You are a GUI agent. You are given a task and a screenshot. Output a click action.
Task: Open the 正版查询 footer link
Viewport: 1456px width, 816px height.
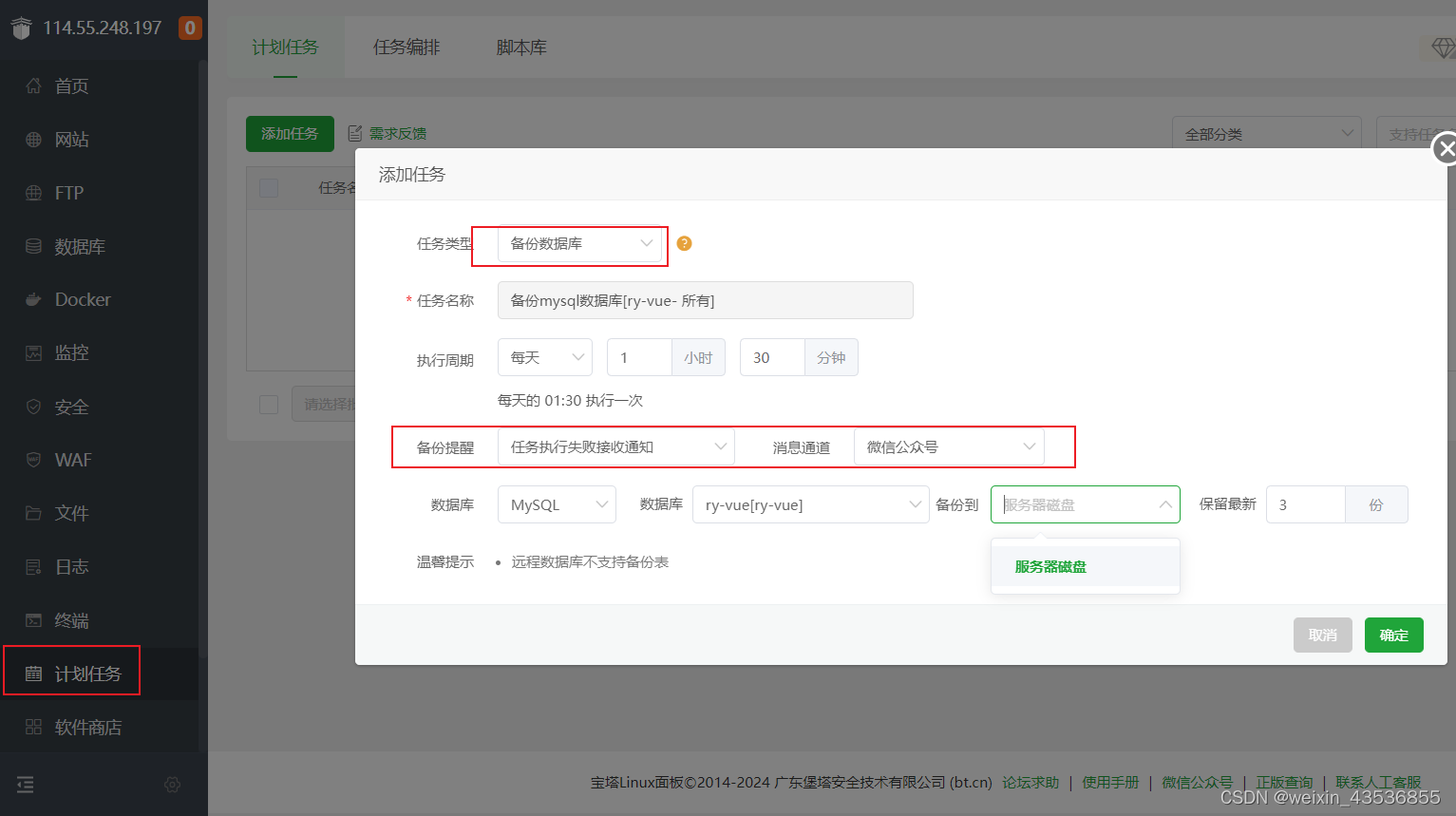tap(1284, 782)
